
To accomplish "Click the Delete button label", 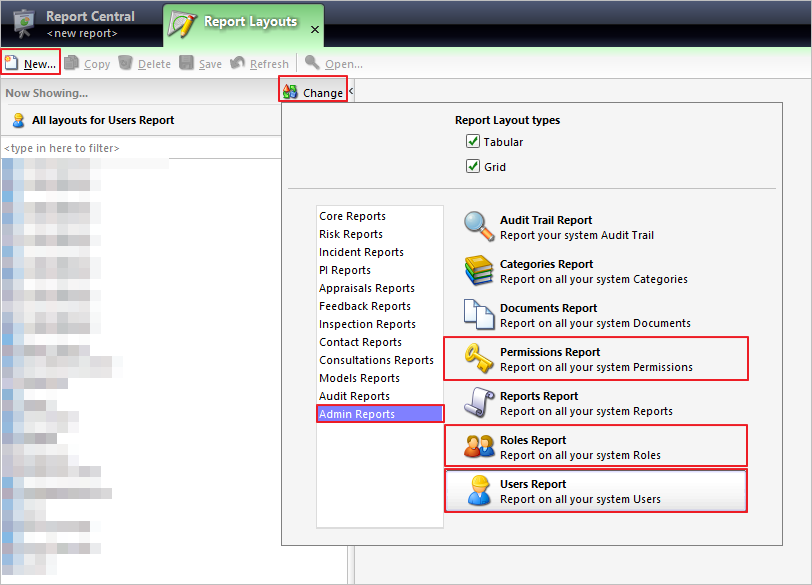I will coord(154,64).
